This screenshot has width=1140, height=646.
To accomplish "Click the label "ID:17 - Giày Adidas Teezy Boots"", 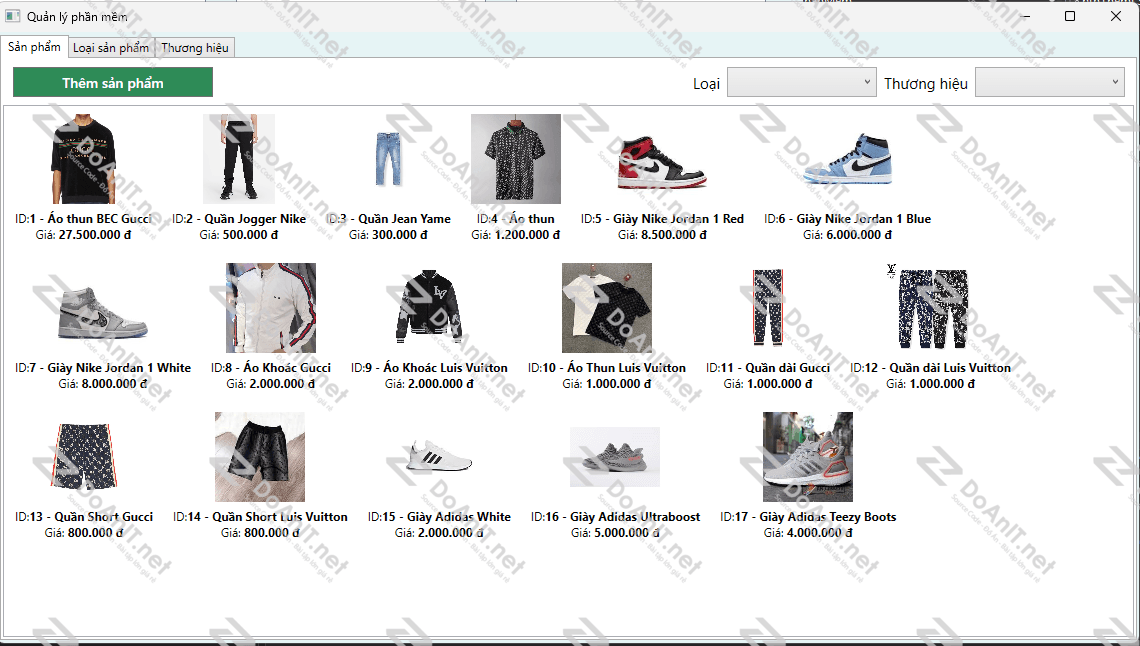I will click(x=808, y=517).
